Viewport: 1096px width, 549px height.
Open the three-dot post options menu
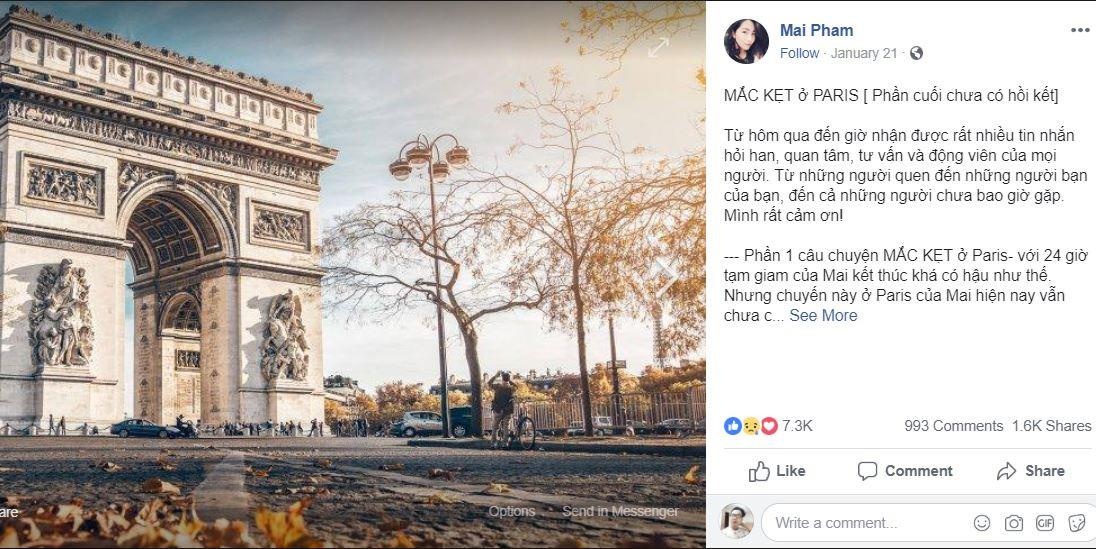[x=1080, y=30]
